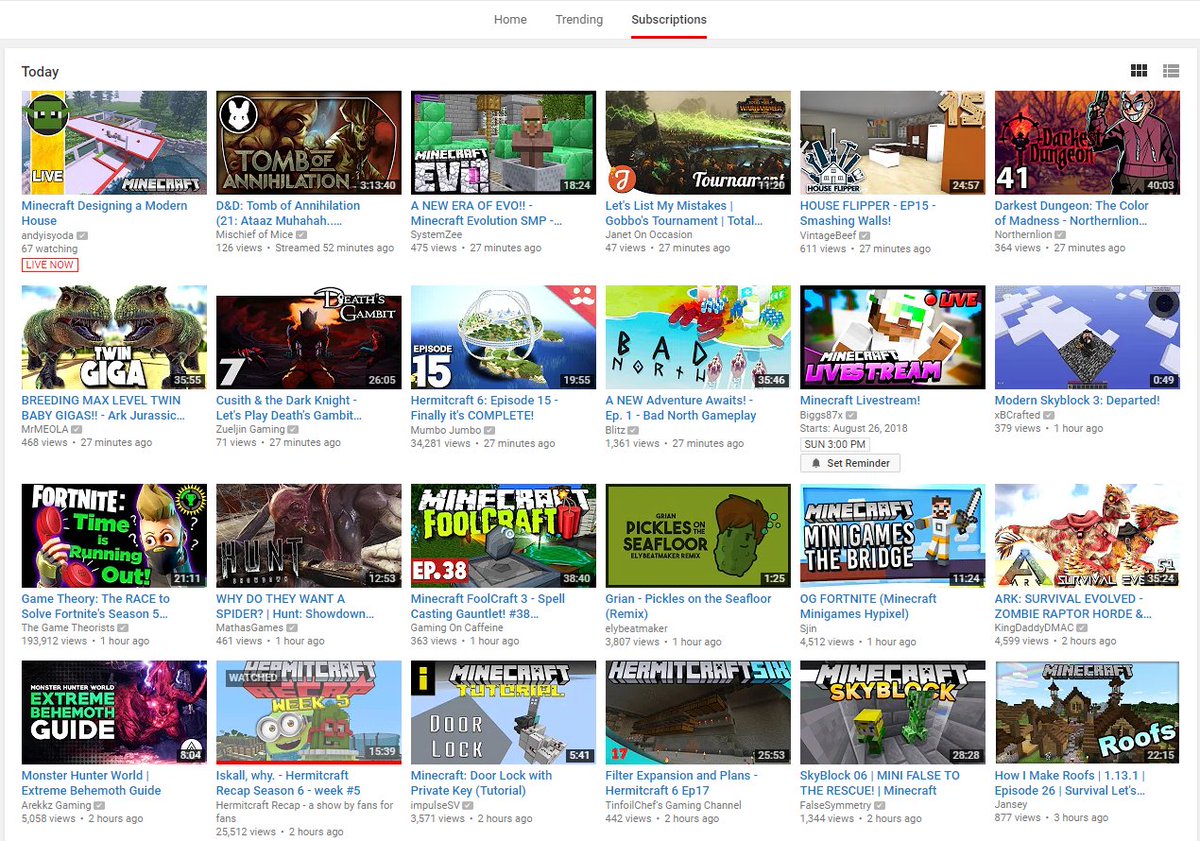Click Set Reminder for Minecraft Livestream

(850, 463)
